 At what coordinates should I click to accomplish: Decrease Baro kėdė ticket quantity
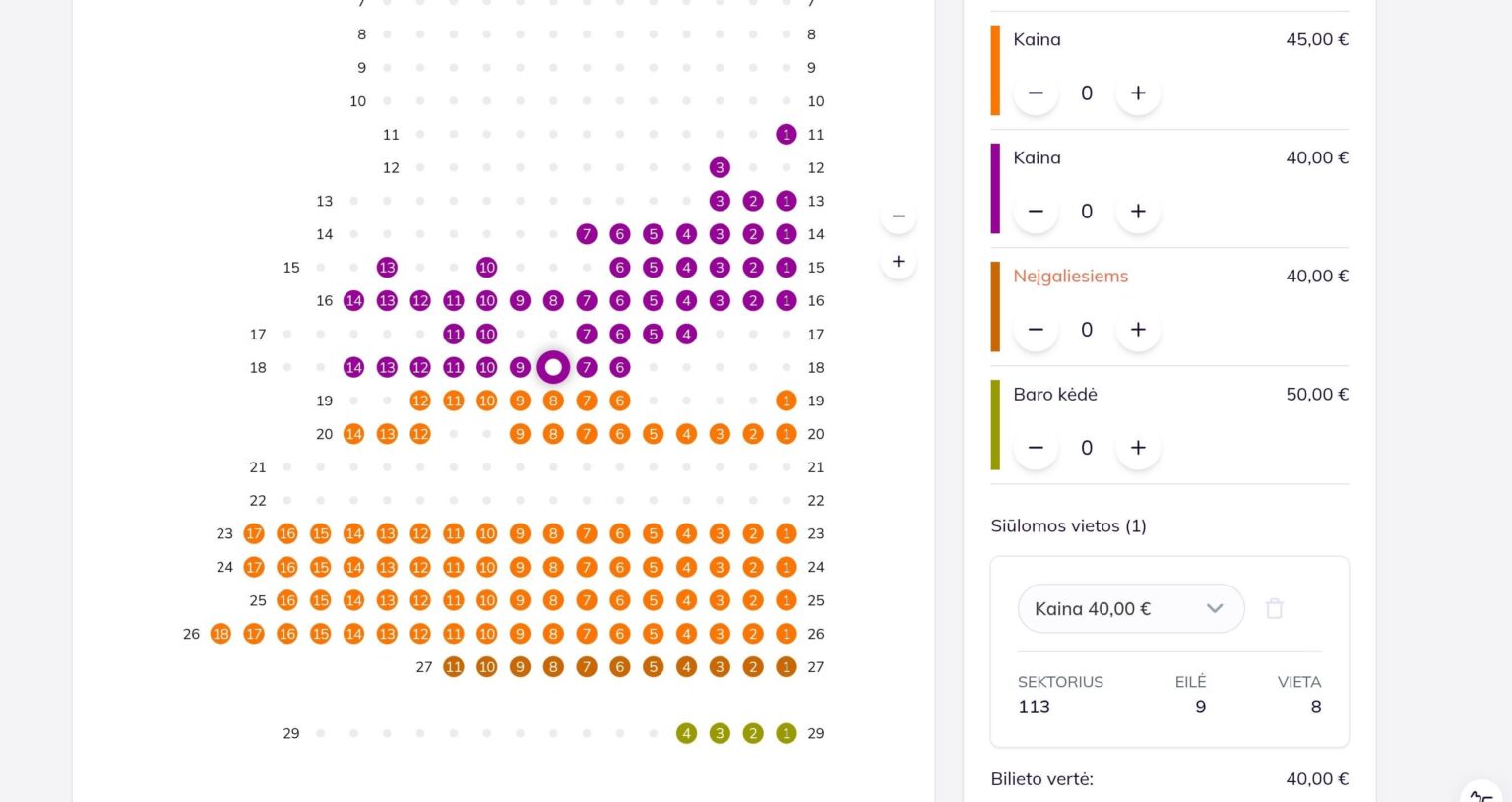[x=1036, y=447]
